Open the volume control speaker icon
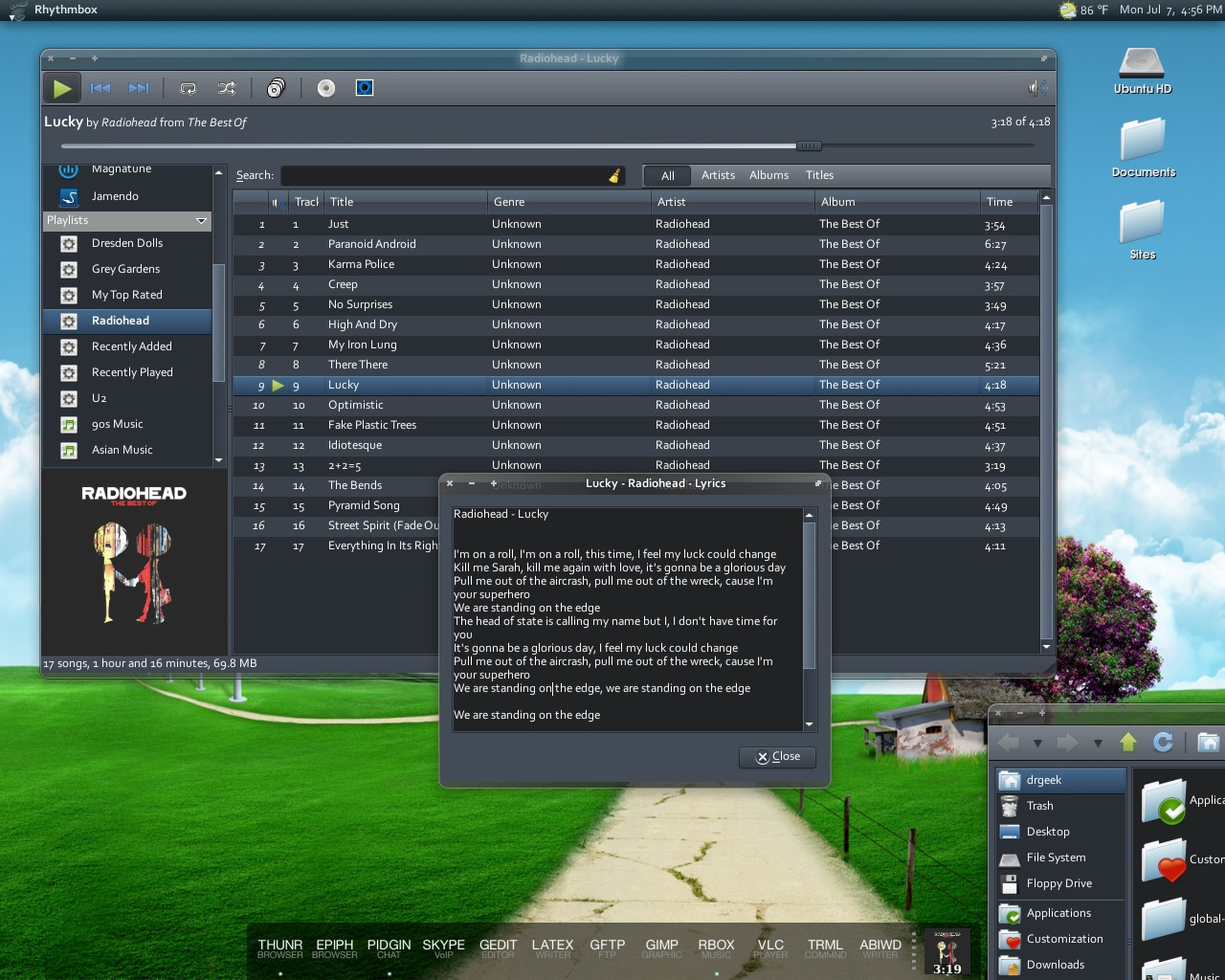 [x=1037, y=88]
